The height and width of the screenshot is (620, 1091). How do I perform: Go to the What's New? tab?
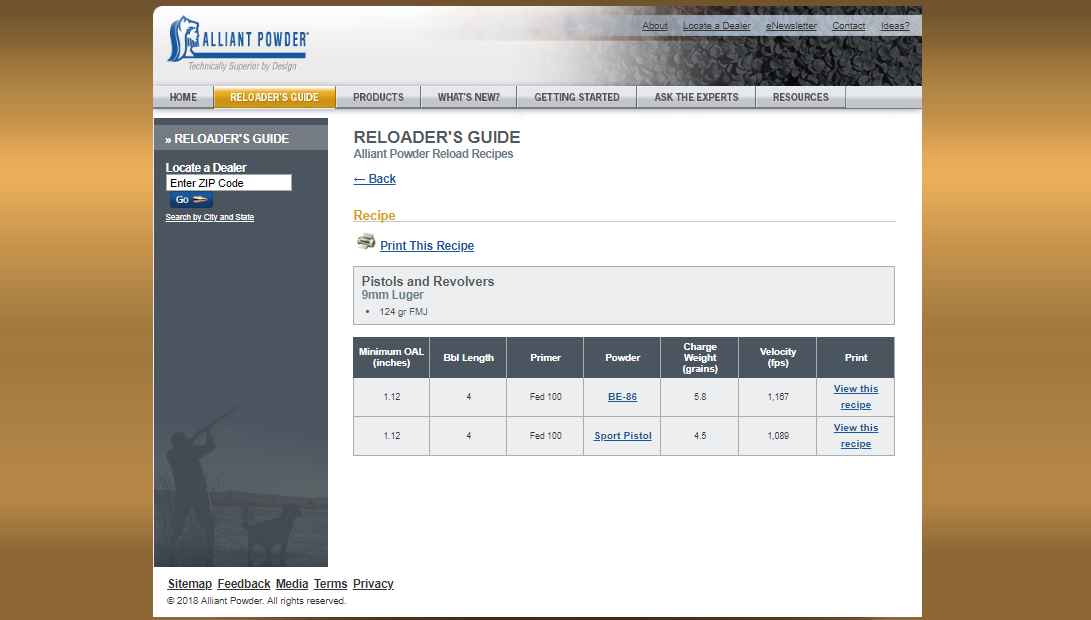click(x=468, y=97)
